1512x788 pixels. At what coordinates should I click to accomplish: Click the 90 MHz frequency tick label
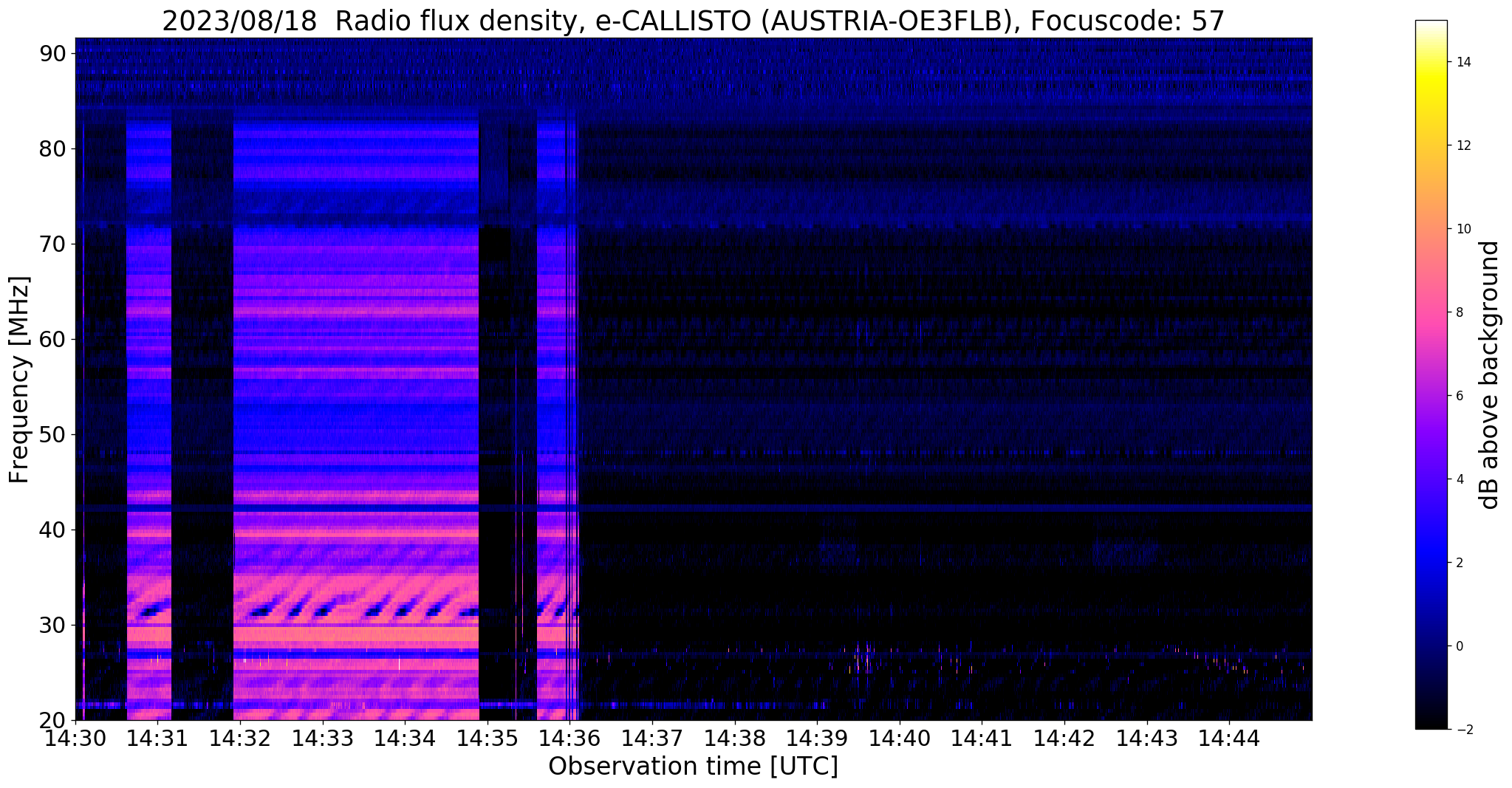click(52, 54)
